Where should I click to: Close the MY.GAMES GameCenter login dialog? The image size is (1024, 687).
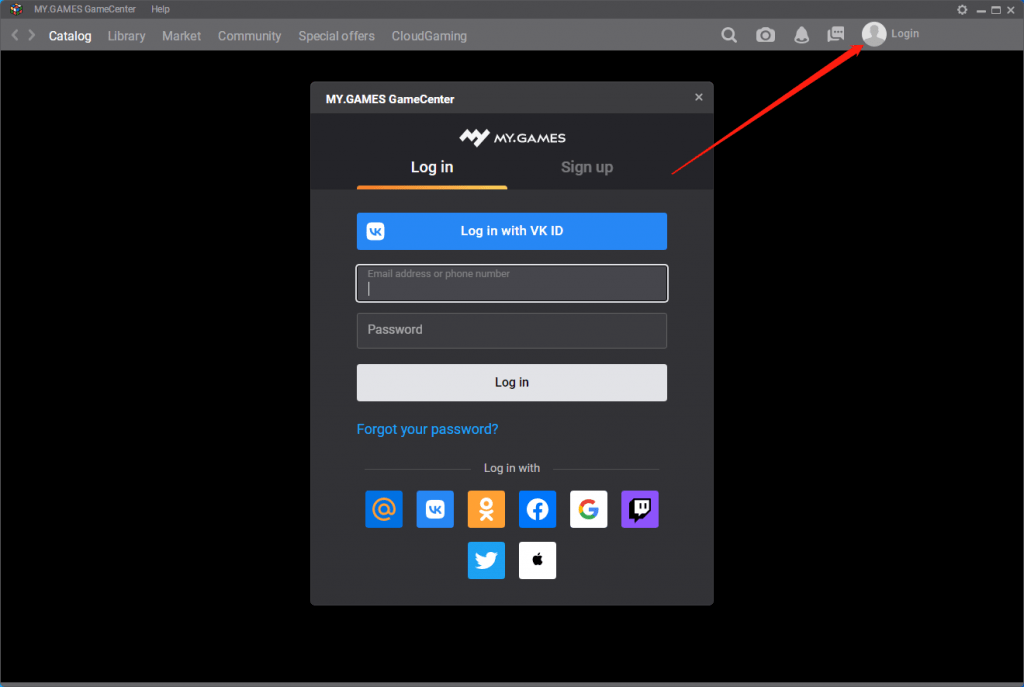698,97
